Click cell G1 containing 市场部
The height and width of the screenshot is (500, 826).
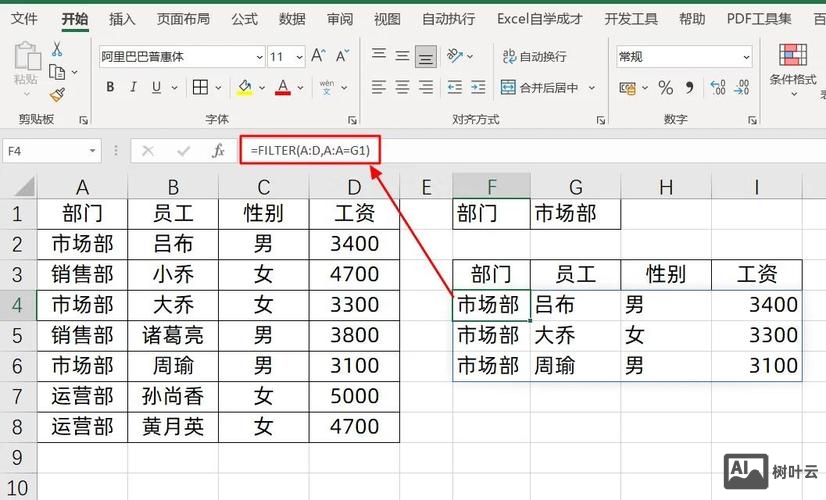pos(575,213)
